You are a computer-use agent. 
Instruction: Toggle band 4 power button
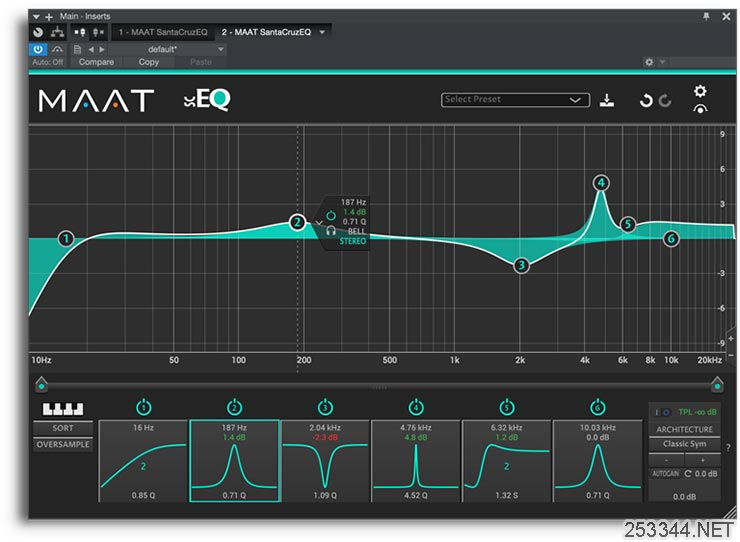[416, 407]
